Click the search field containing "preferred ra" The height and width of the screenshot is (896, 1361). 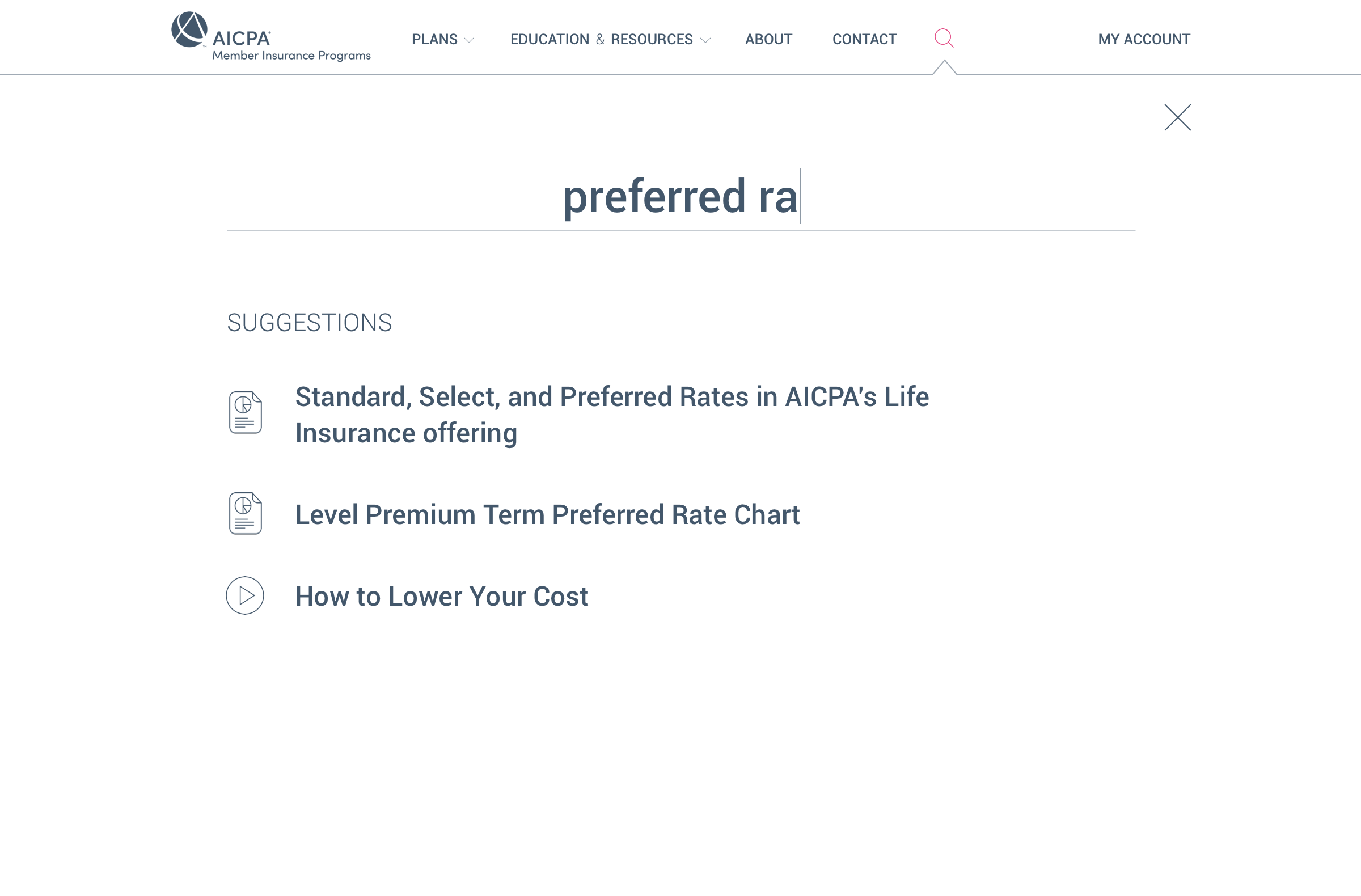[681, 197]
